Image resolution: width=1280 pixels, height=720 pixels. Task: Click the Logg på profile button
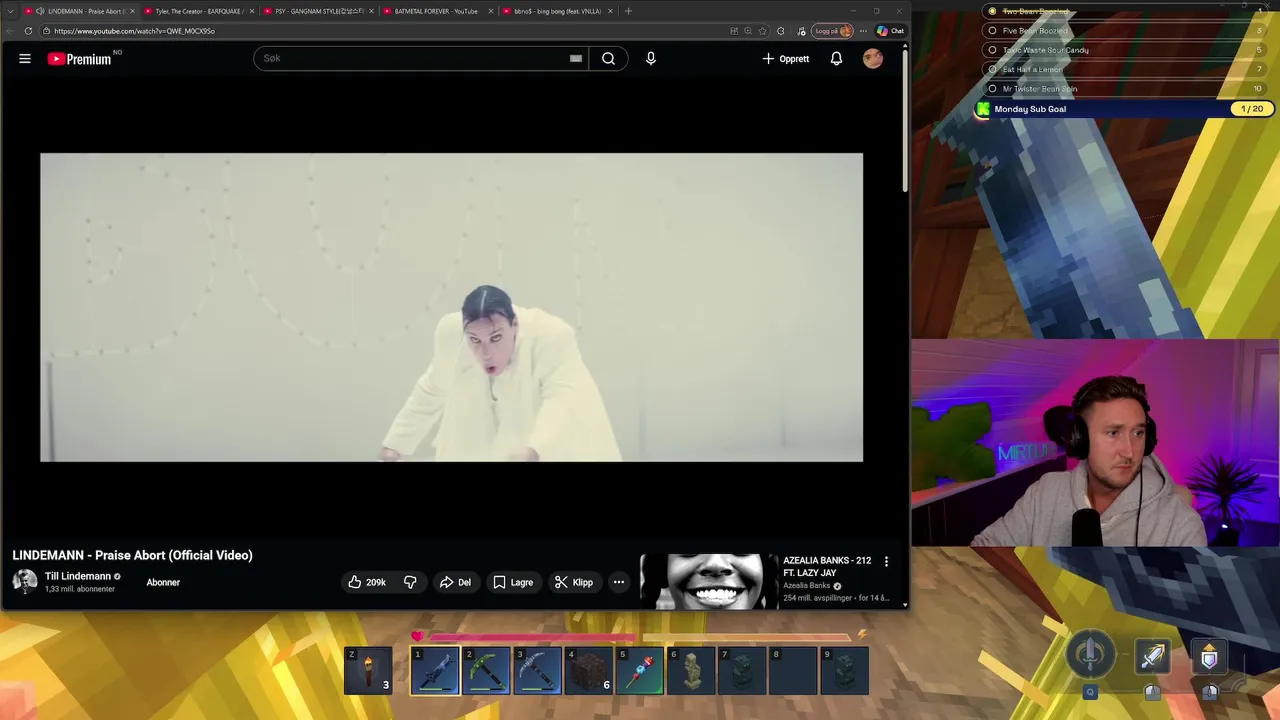833,31
